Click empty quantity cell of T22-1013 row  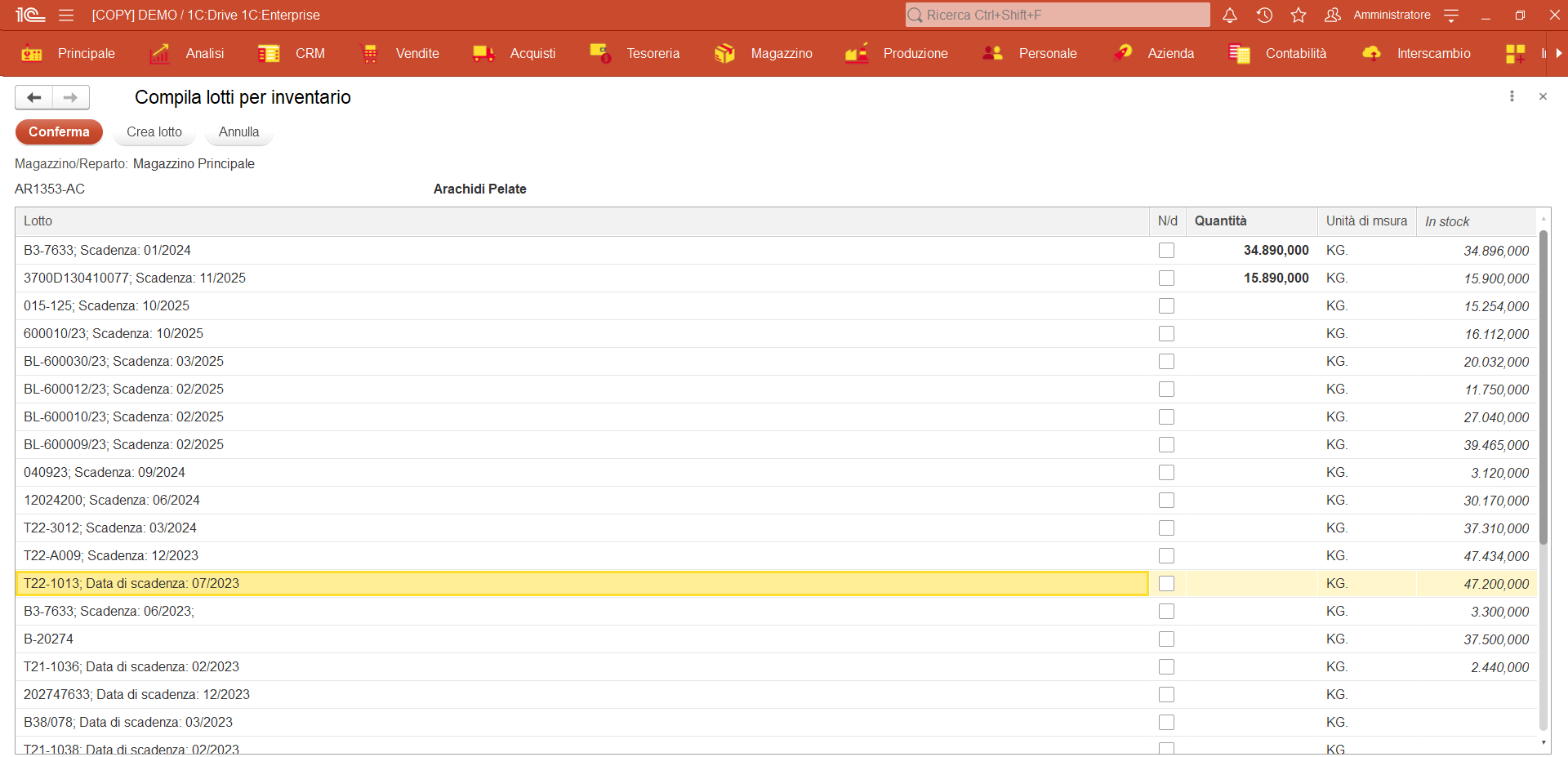click(x=1251, y=584)
